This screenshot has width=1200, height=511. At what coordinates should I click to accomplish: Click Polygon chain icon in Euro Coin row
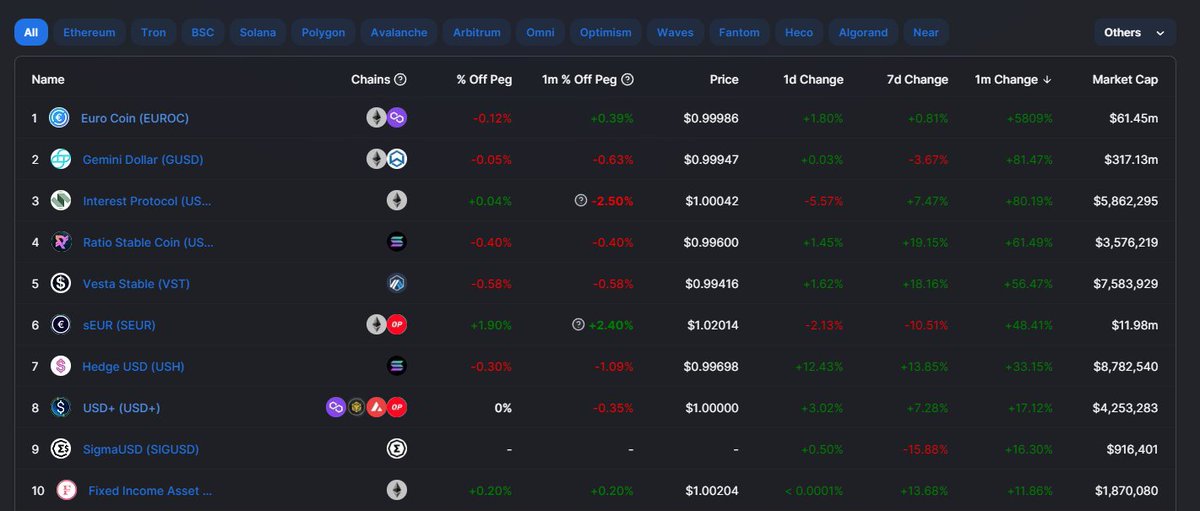coord(397,118)
